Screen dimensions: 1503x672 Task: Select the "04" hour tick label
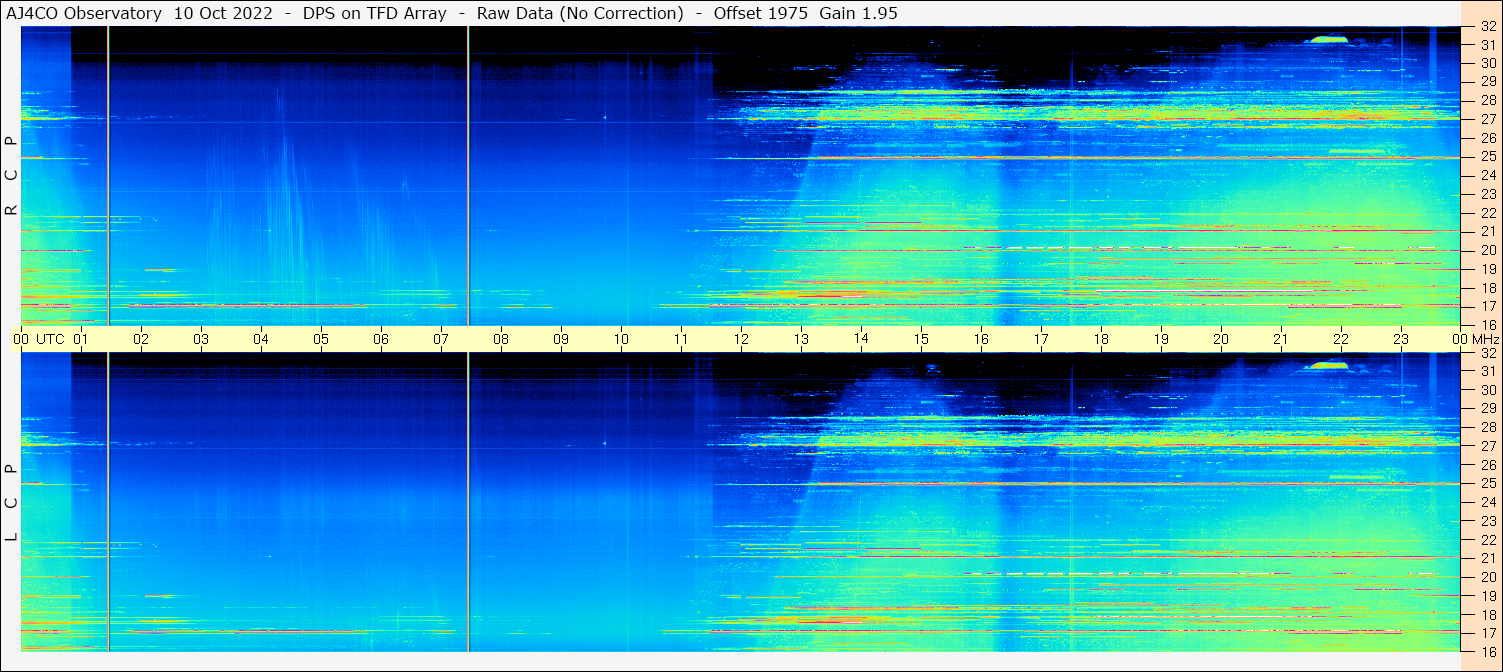click(261, 339)
